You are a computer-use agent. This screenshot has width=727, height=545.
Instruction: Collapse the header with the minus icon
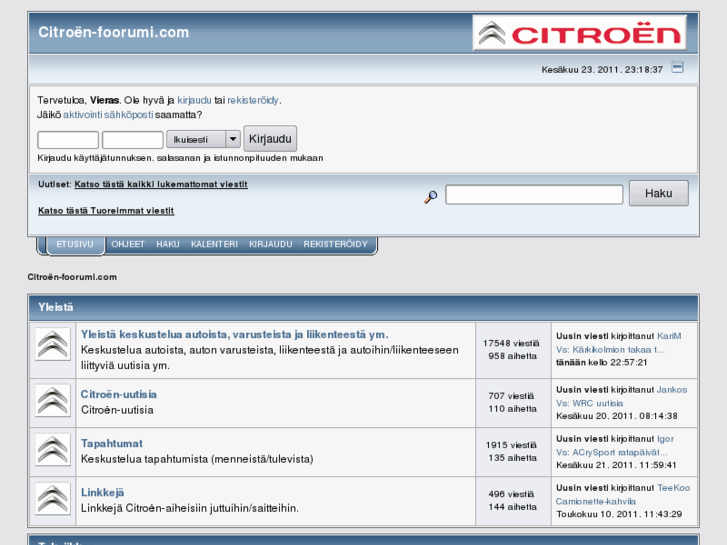(677, 68)
